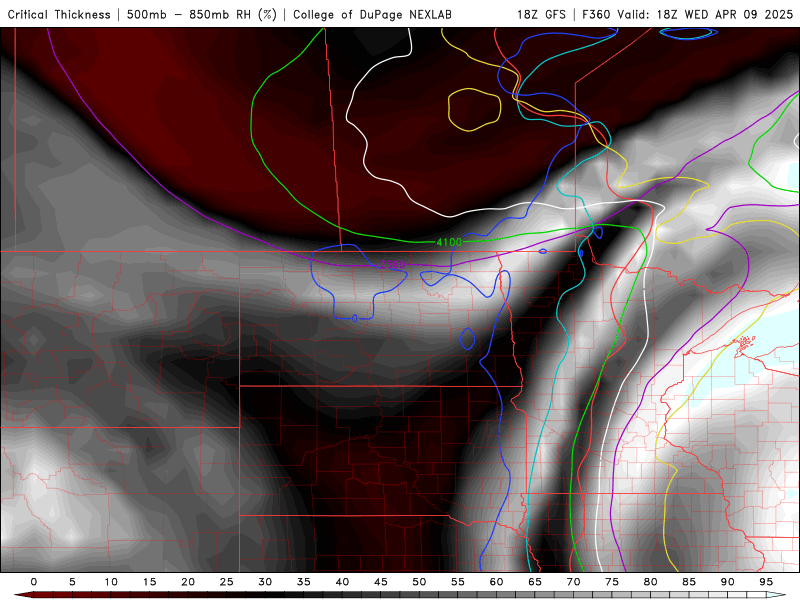Click the "45" tick on the color scale

[x=381, y=582]
